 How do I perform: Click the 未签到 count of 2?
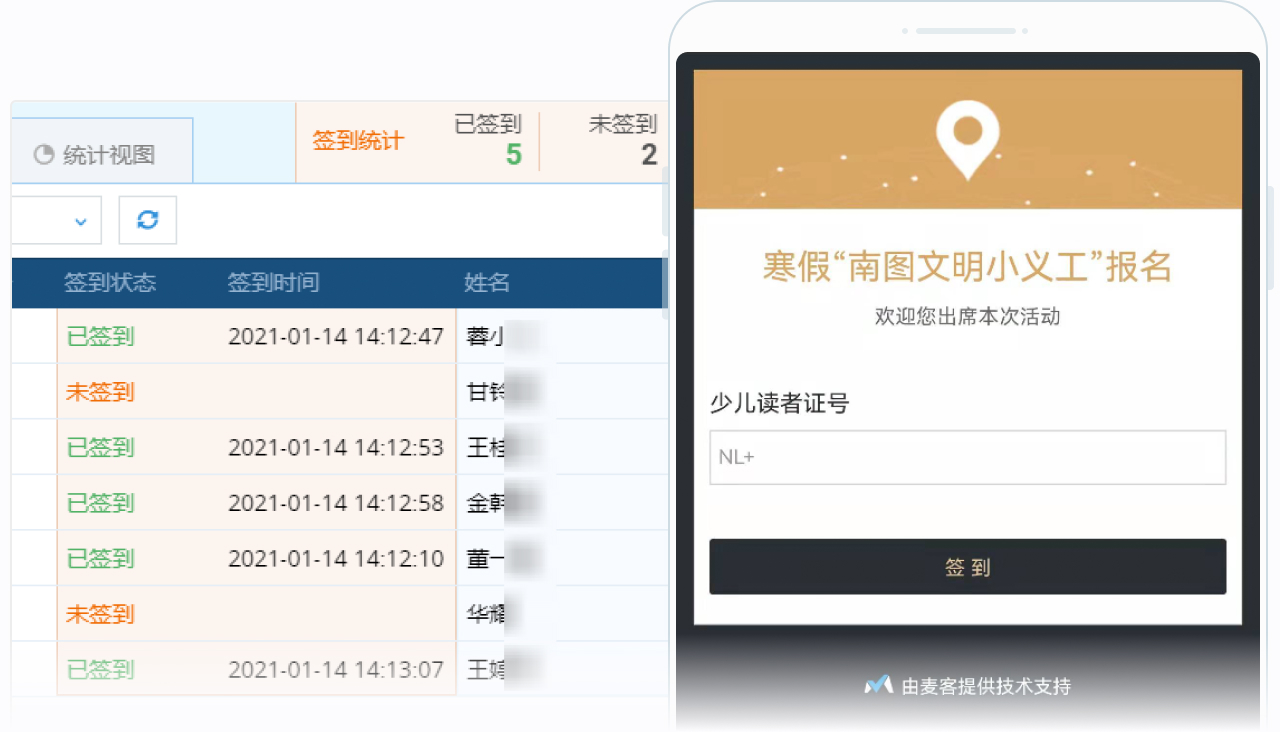(649, 154)
